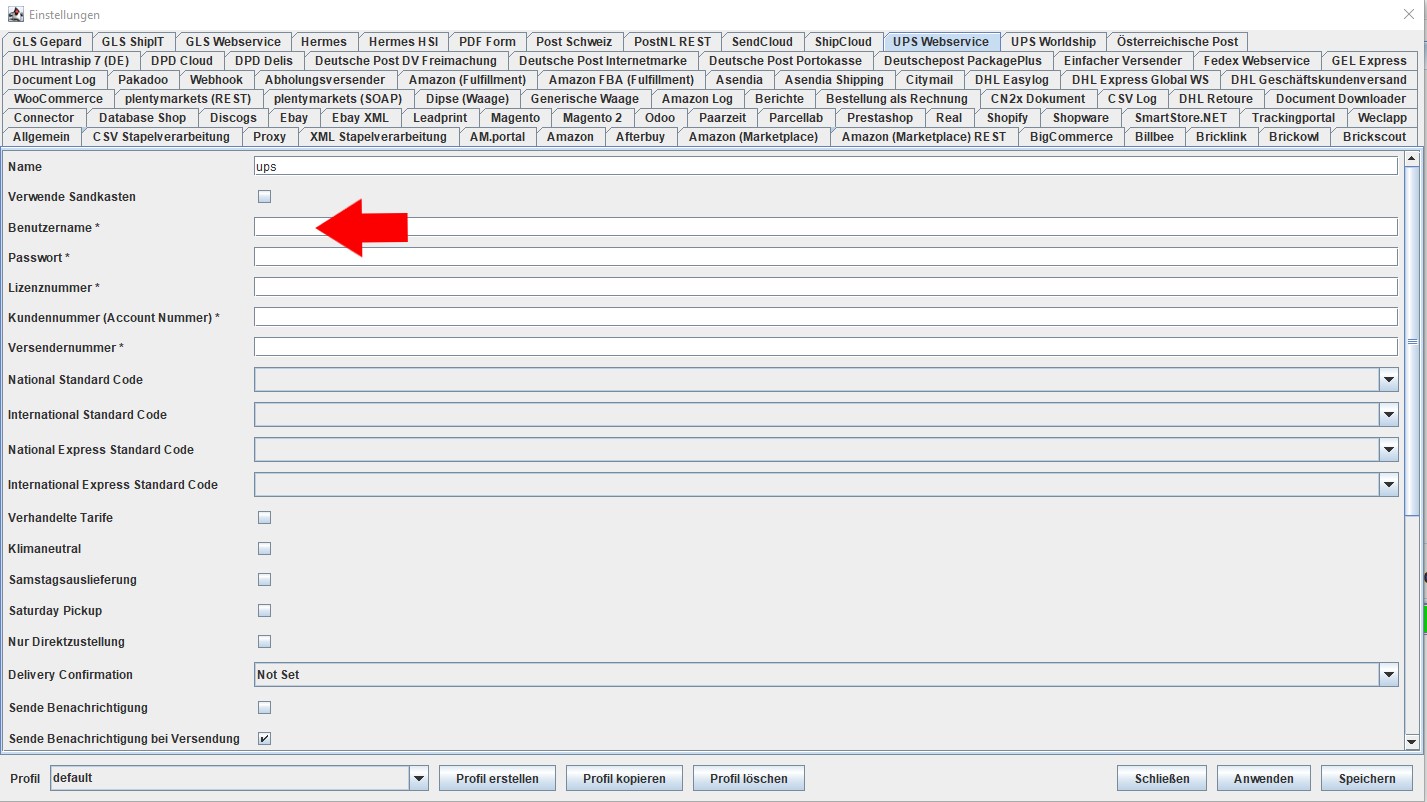Switch to the Deutschepost PackagePlus tab
The image size is (1427, 802).
pos(963,61)
